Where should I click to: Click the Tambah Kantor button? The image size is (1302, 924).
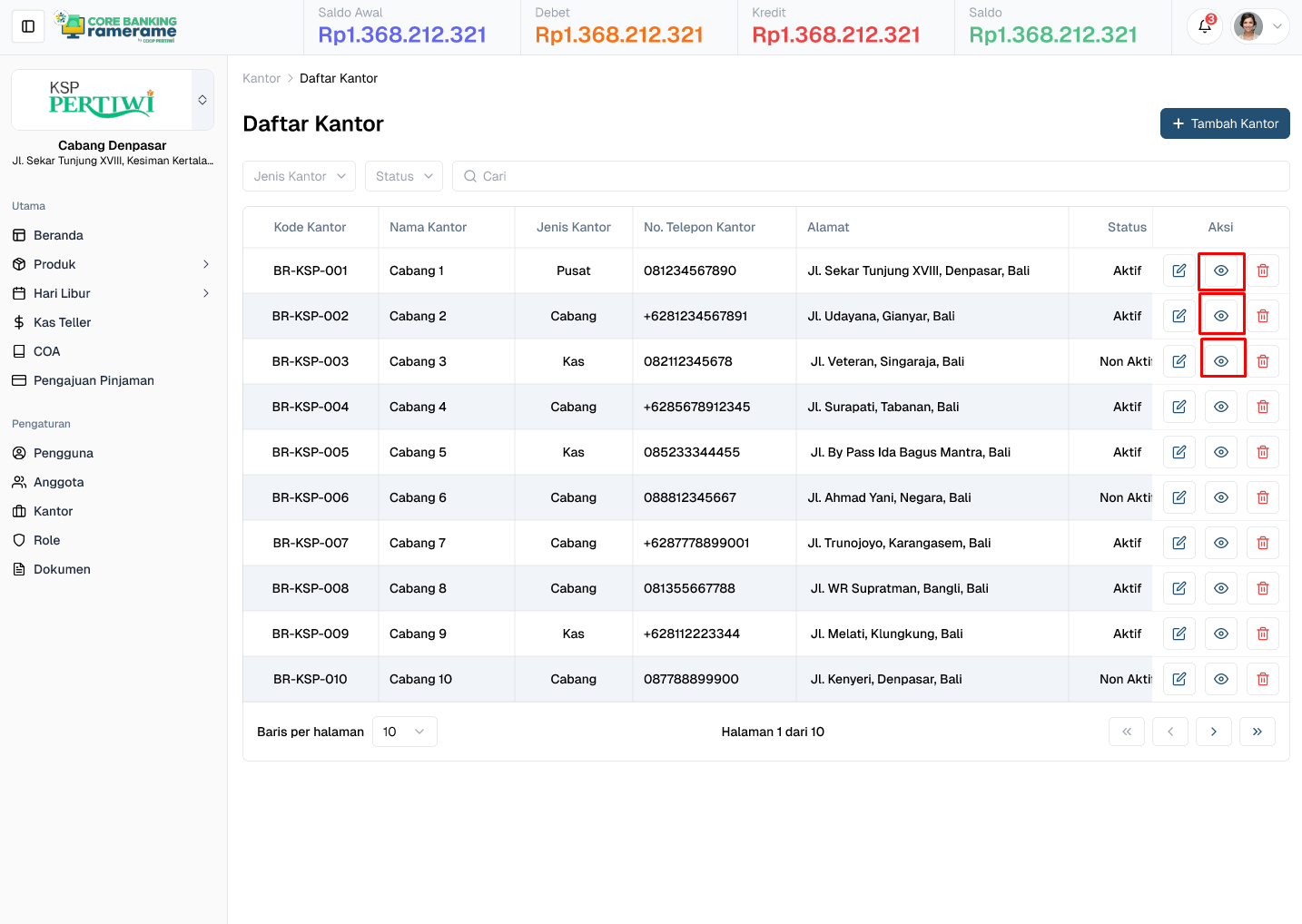click(x=1225, y=123)
